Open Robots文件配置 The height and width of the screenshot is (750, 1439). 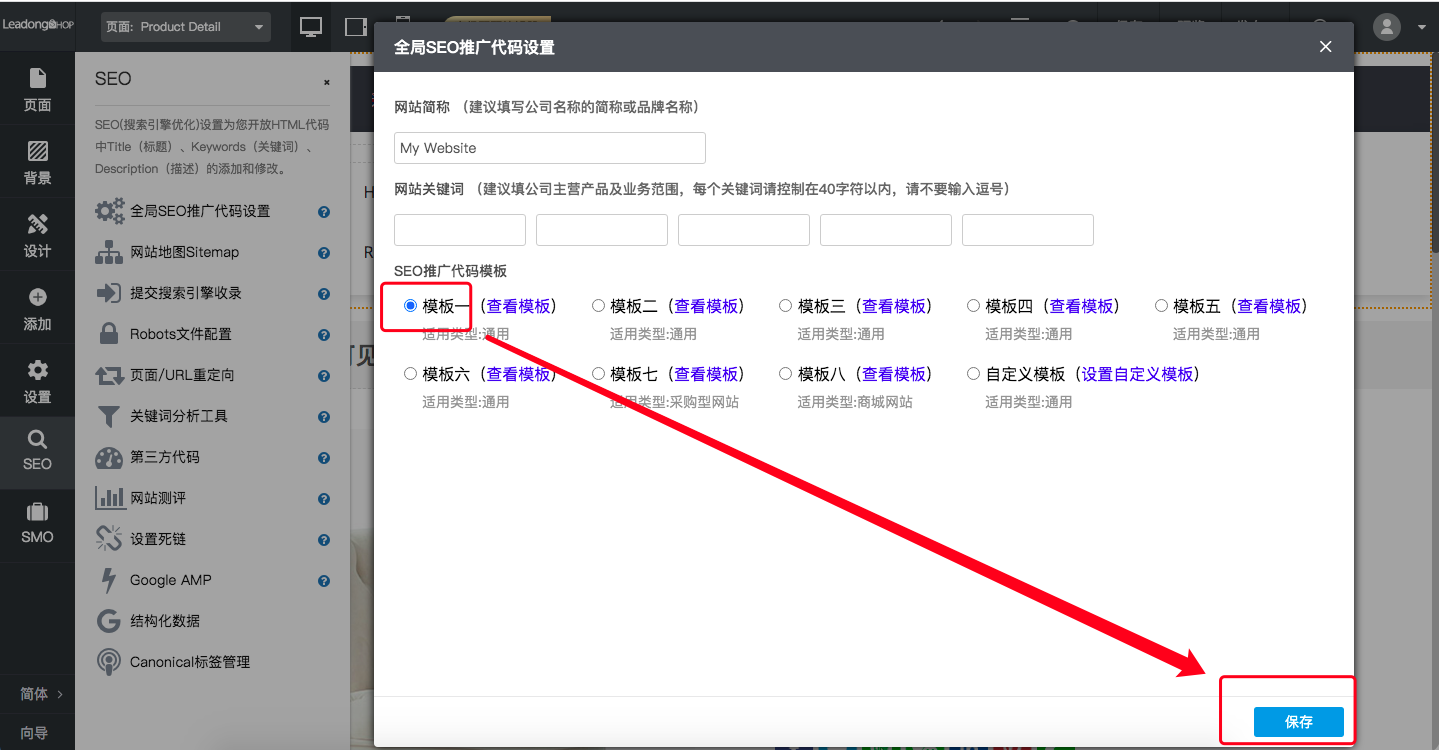(x=182, y=334)
